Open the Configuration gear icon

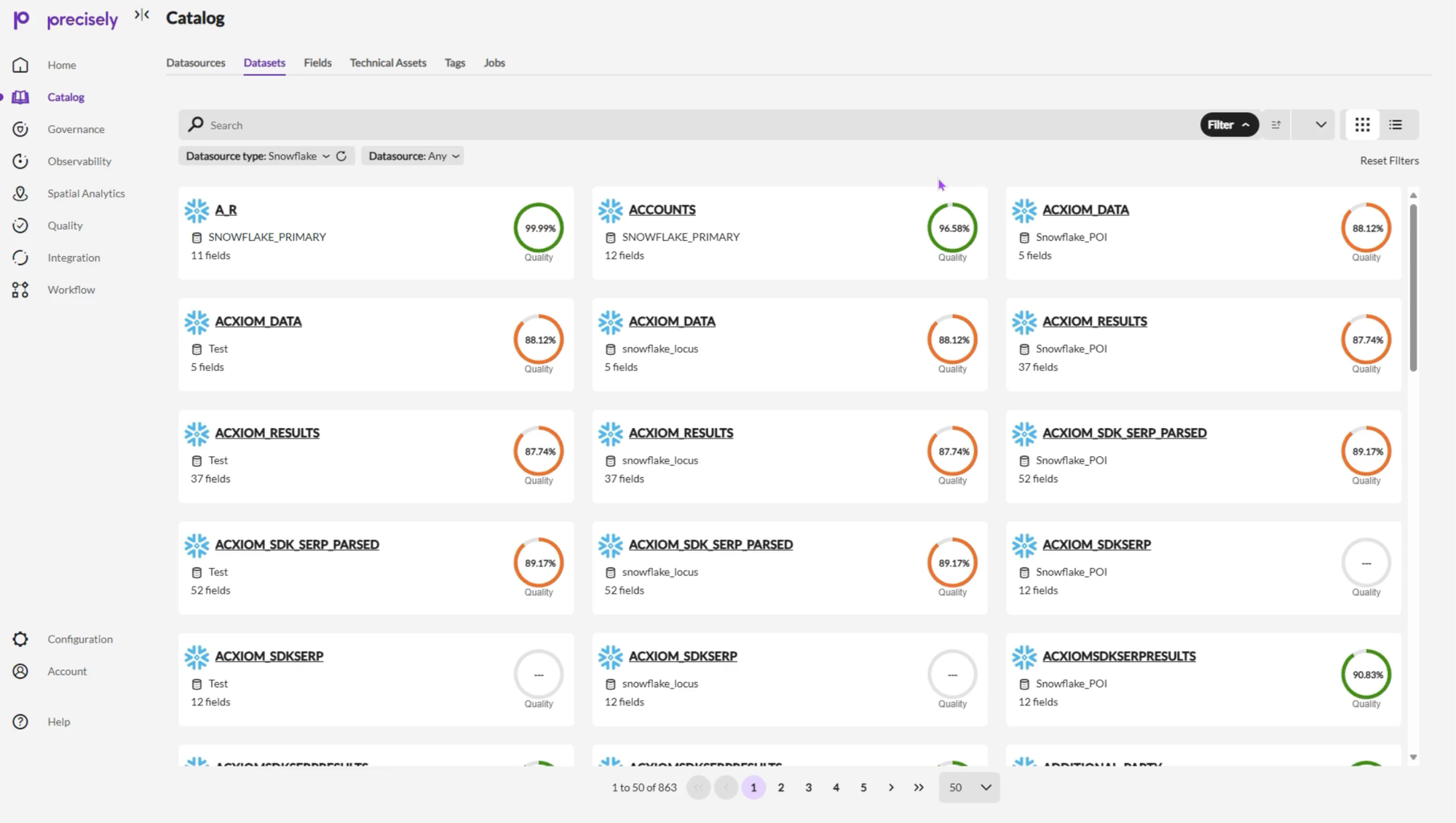(x=20, y=639)
